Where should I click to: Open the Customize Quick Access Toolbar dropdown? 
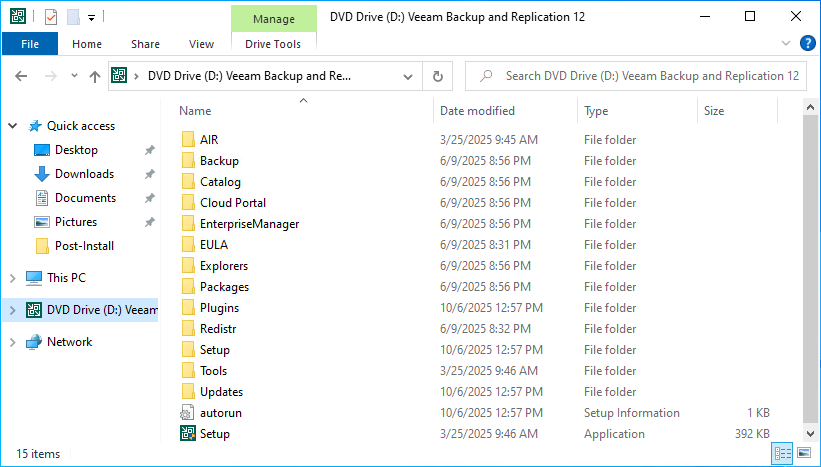pos(91,17)
